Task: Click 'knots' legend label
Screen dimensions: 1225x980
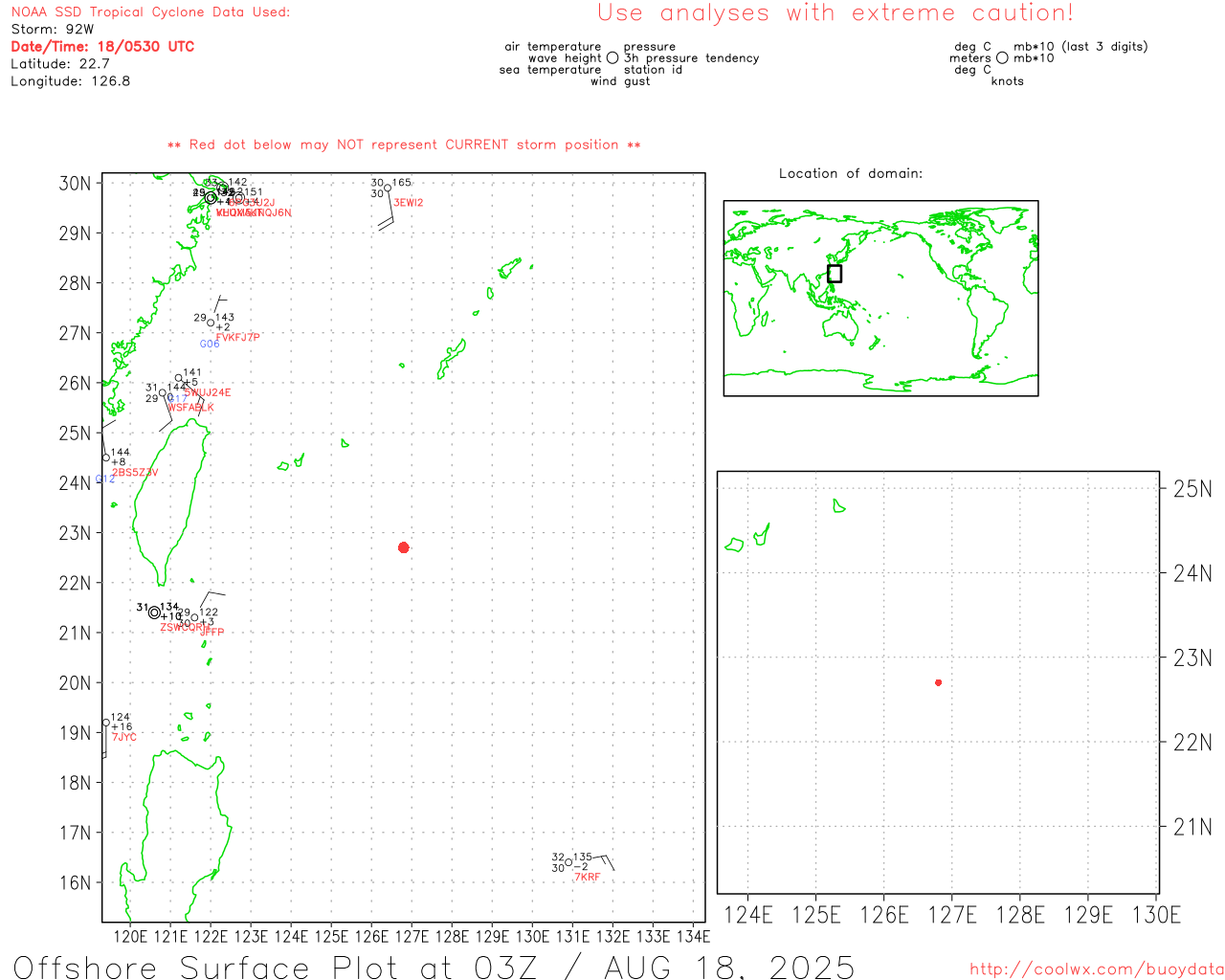Action: [1008, 81]
